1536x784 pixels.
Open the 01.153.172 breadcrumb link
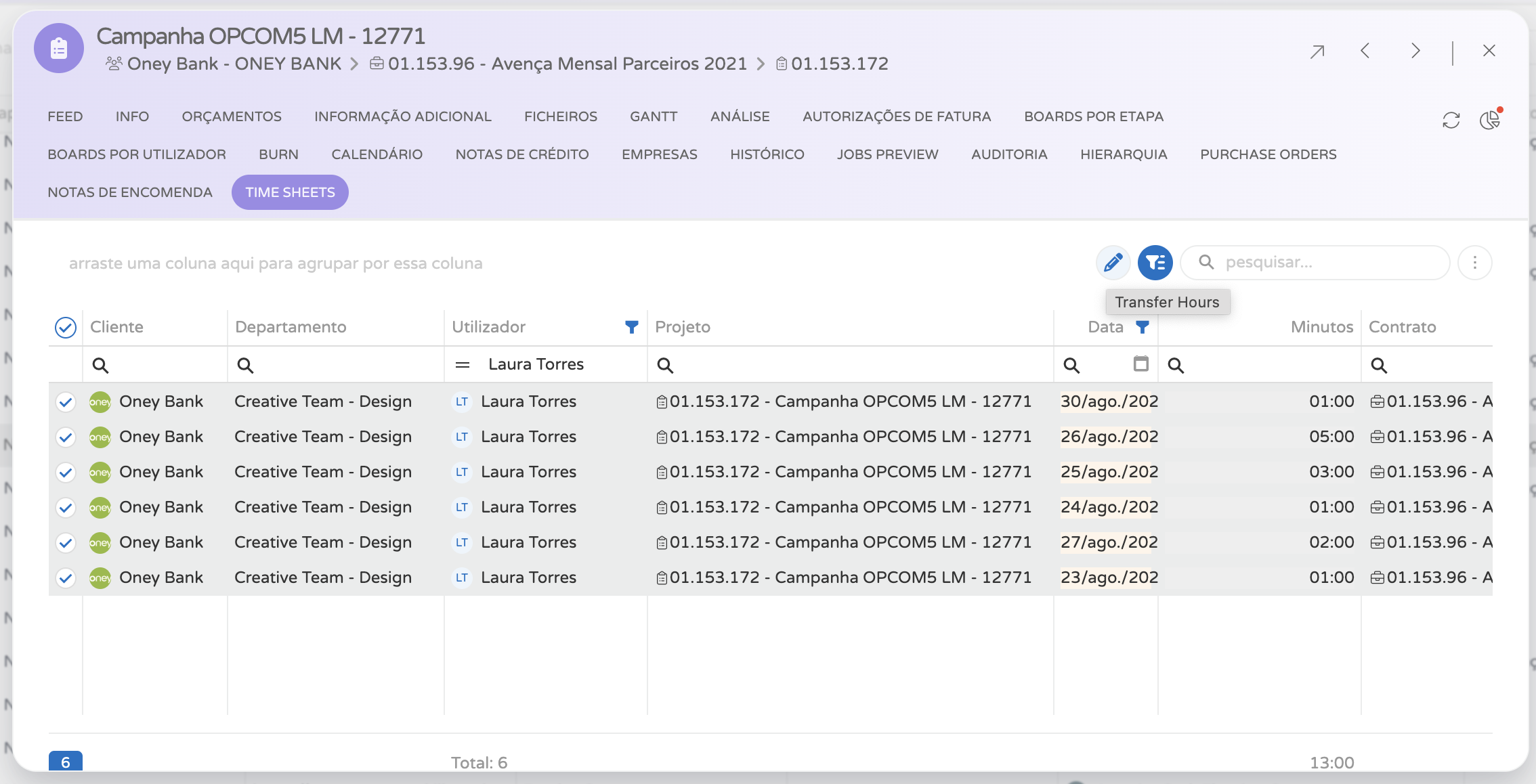point(832,64)
